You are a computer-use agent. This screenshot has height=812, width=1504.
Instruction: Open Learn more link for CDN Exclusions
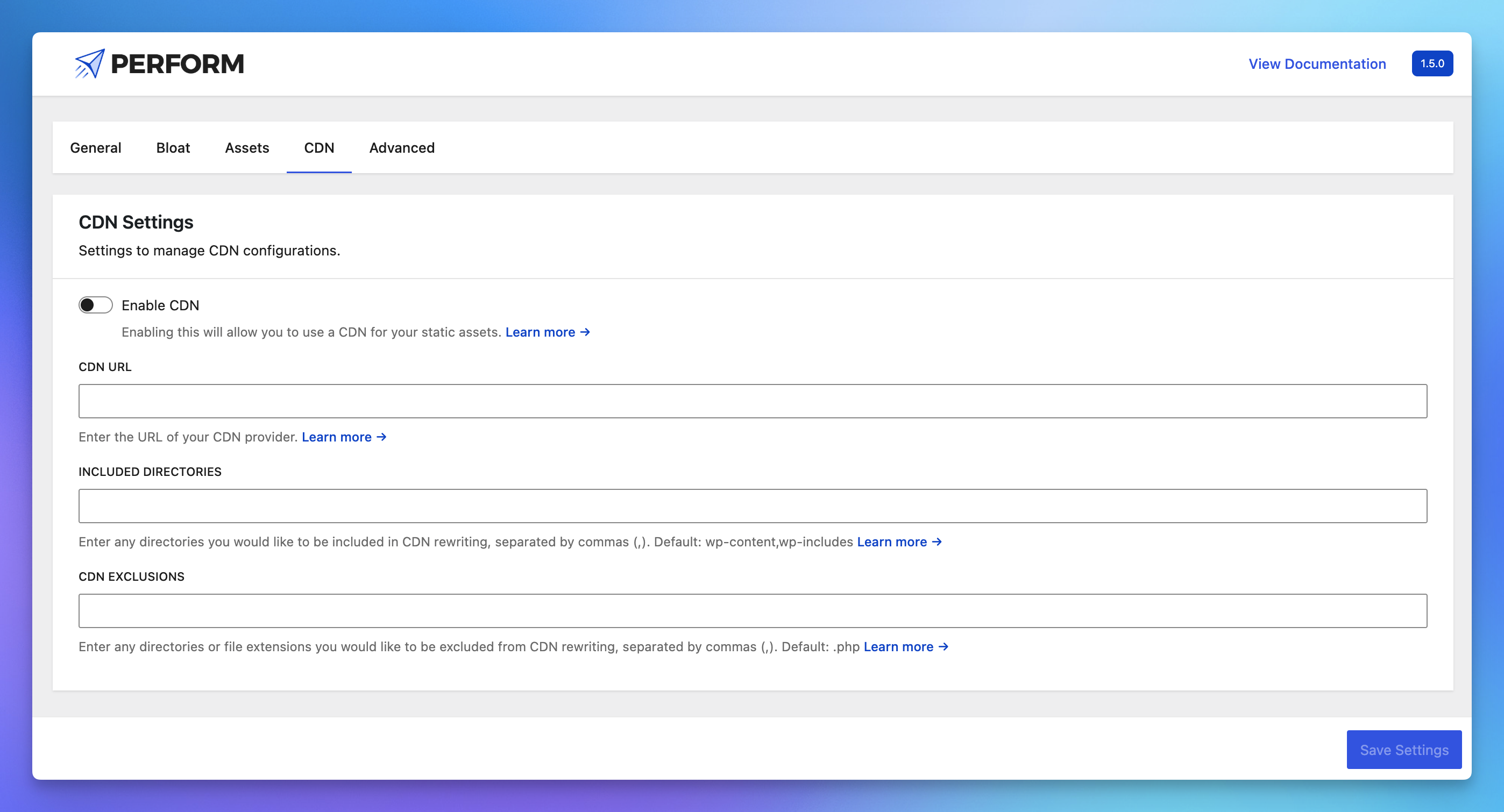coord(898,647)
